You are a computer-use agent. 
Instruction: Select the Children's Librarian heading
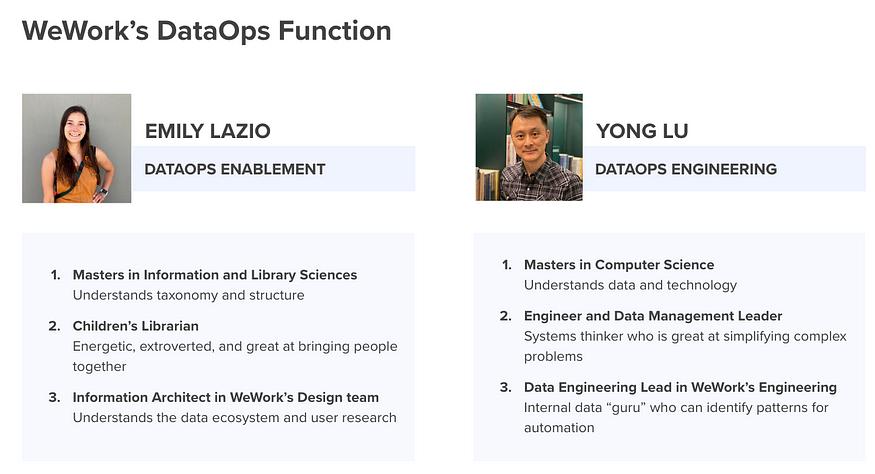(x=136, y=326)
